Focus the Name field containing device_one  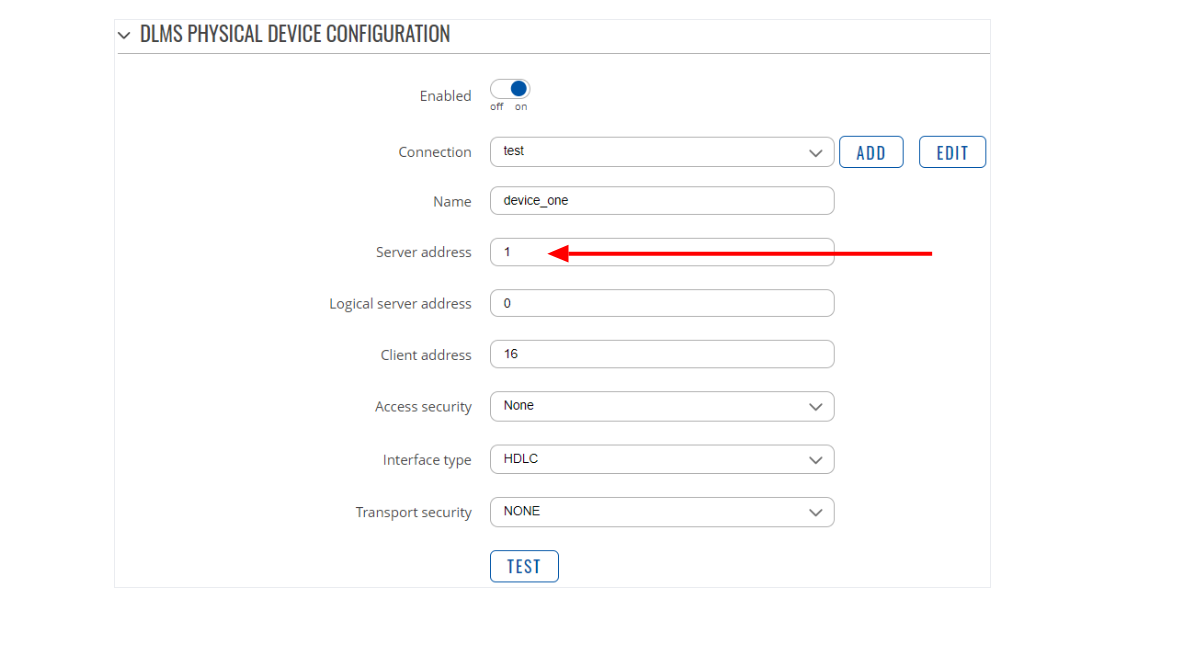point(661,200)
